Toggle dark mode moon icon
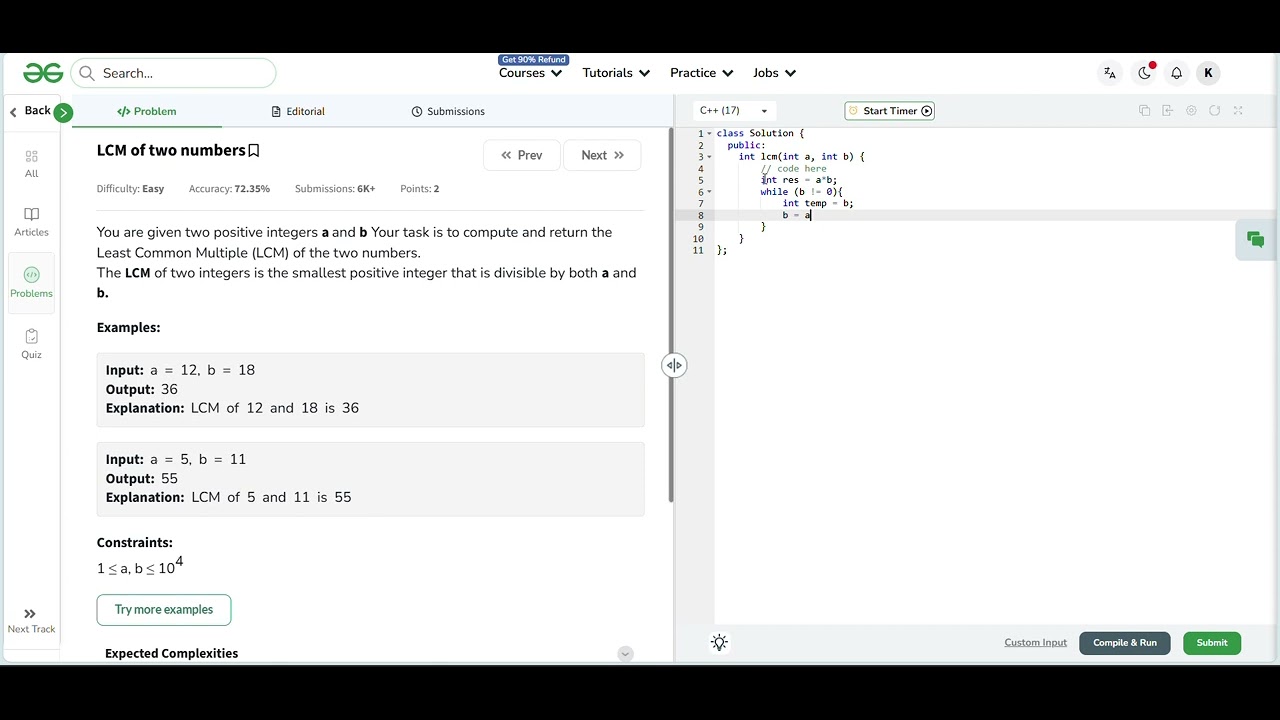This screenshot has width=1280, height=720. 1144,73
